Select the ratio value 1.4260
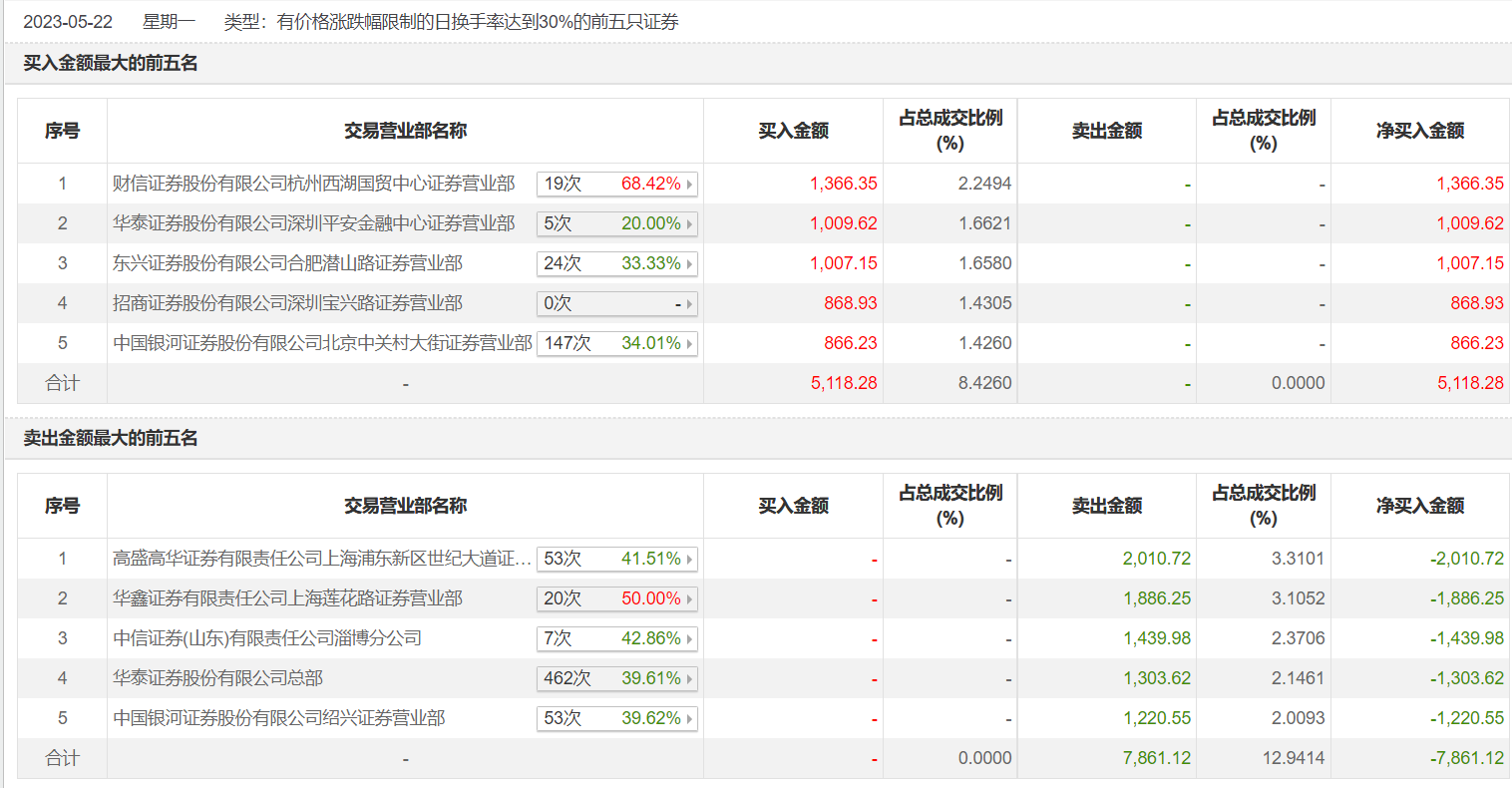This screenshot has height=788, width=1512. (x=985, y=343)
